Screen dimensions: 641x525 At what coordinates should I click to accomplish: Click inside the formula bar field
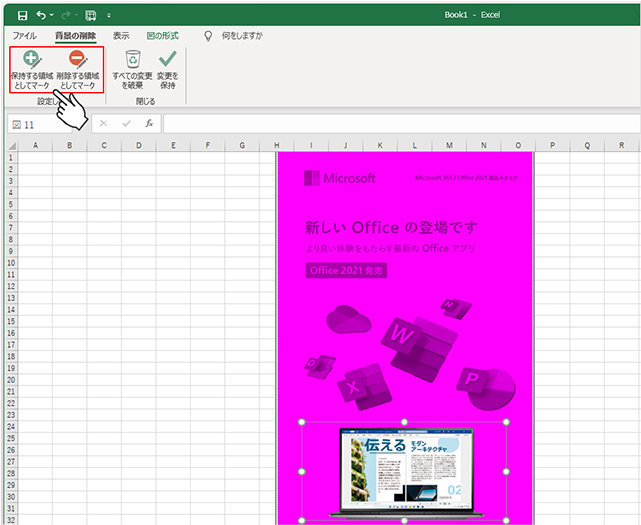(401, 124)
